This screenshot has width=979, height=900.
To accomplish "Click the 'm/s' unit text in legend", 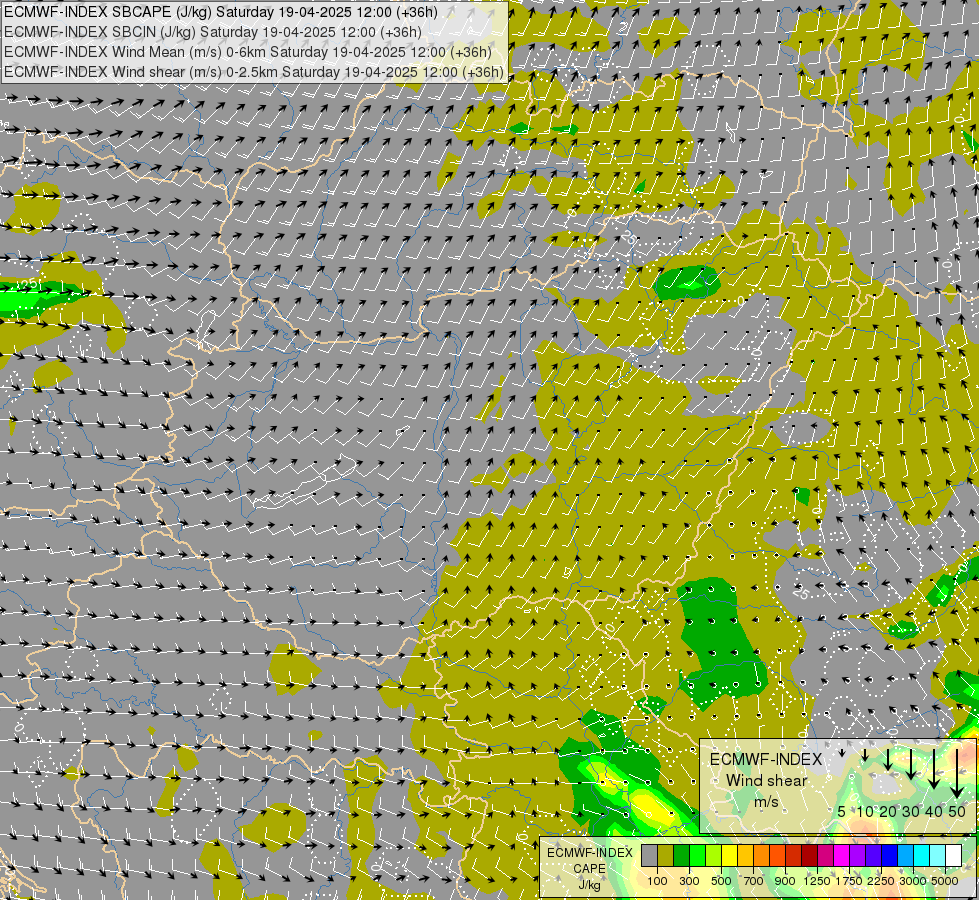I will [x=766, y=801].
